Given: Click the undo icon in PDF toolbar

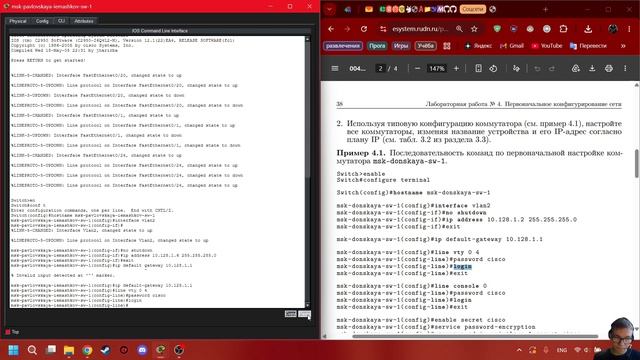Looking at the screenshot, I should click(x=537, y=69).
